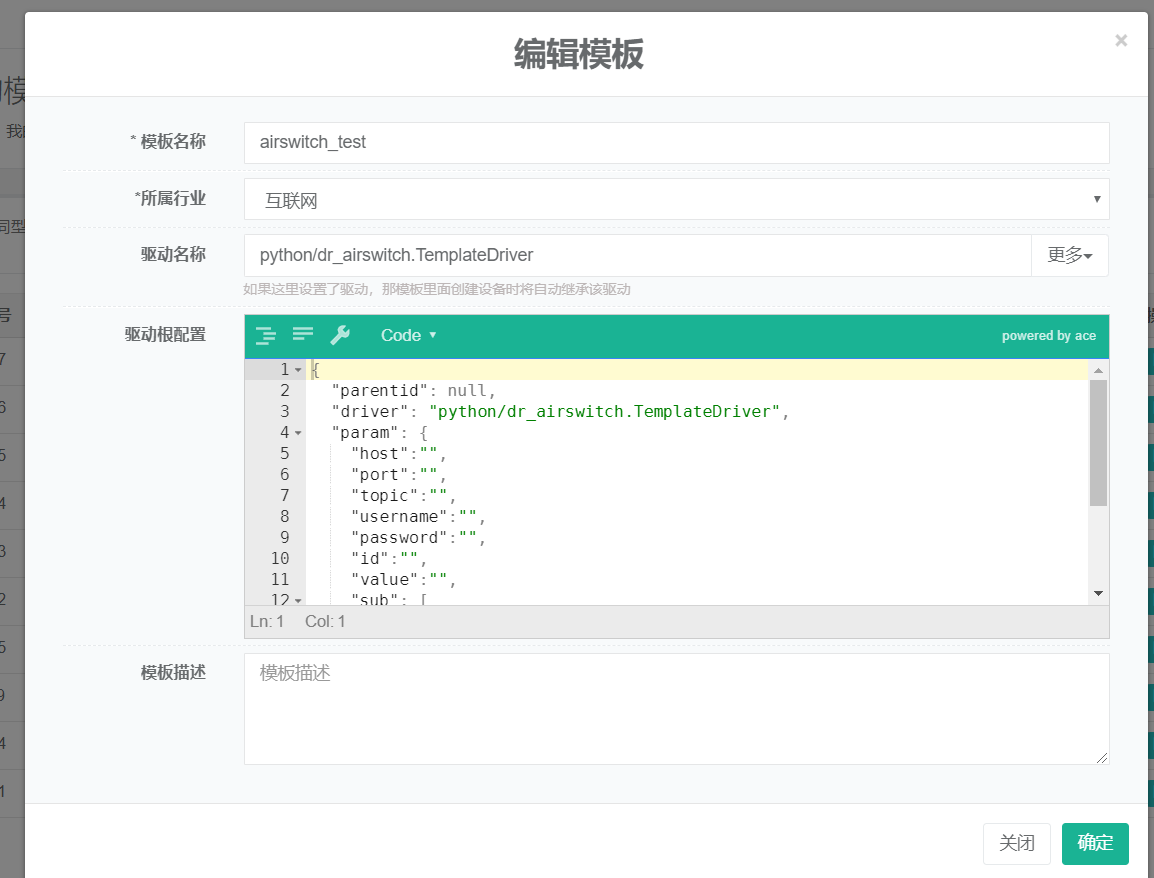Collapse the "sub" block on line 12
The height and width of the screenshot is (878, 1154).
(298, 600)
